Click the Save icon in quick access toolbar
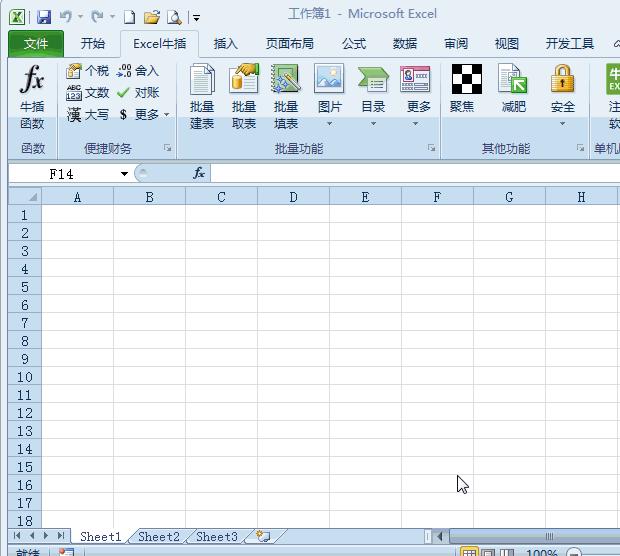Viewport: 620px width, 556px height. [44, 17]
